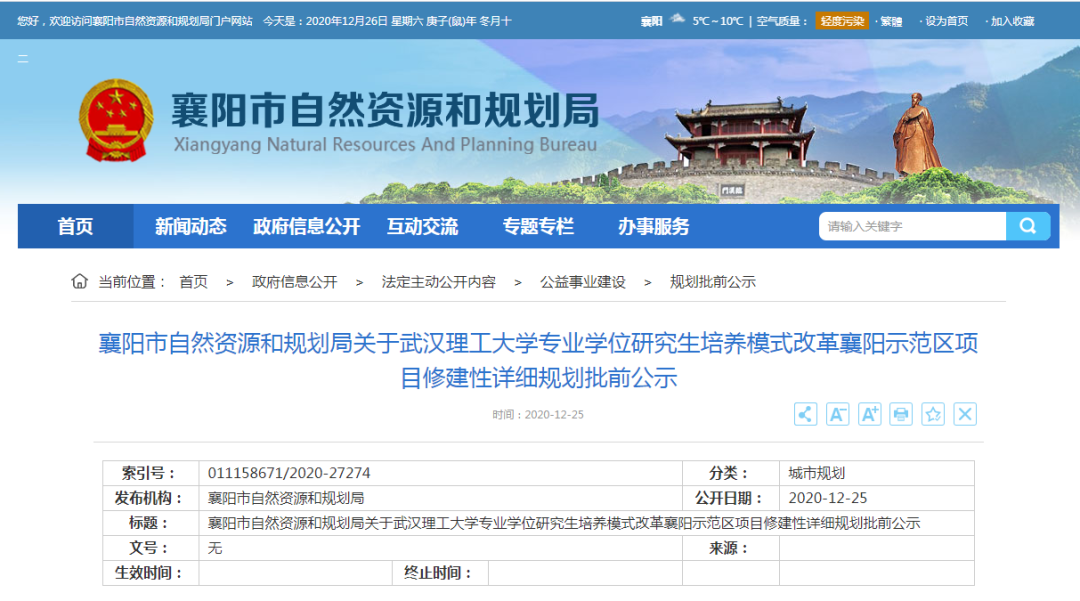Increase font size with the A+ icon

click(x=869, y=414)
